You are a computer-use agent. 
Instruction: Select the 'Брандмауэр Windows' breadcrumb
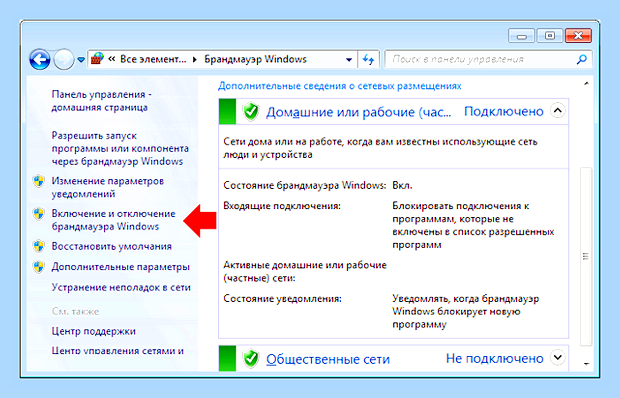click(x=255, y=59)
